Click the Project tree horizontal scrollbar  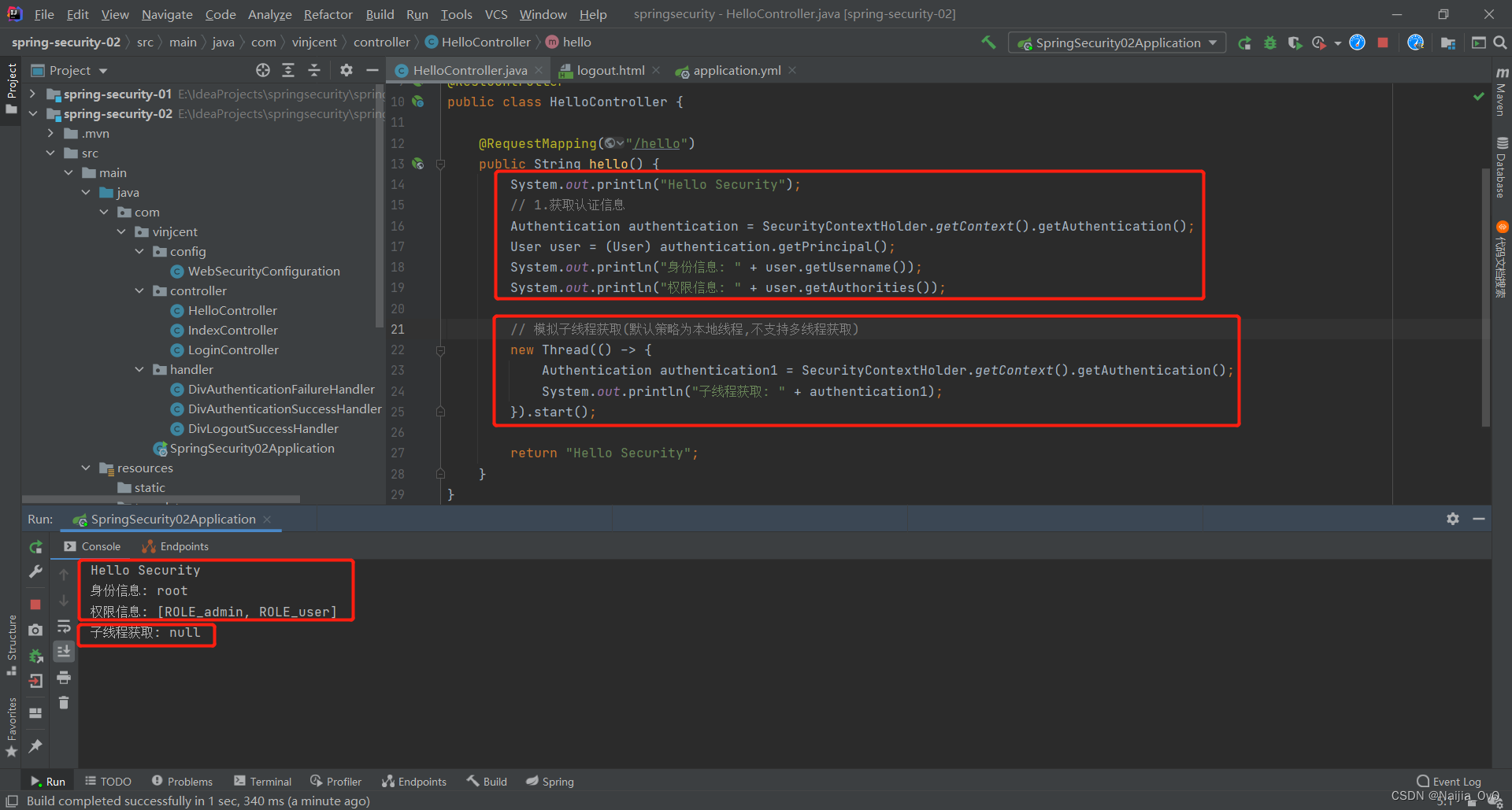coord(161,499)
